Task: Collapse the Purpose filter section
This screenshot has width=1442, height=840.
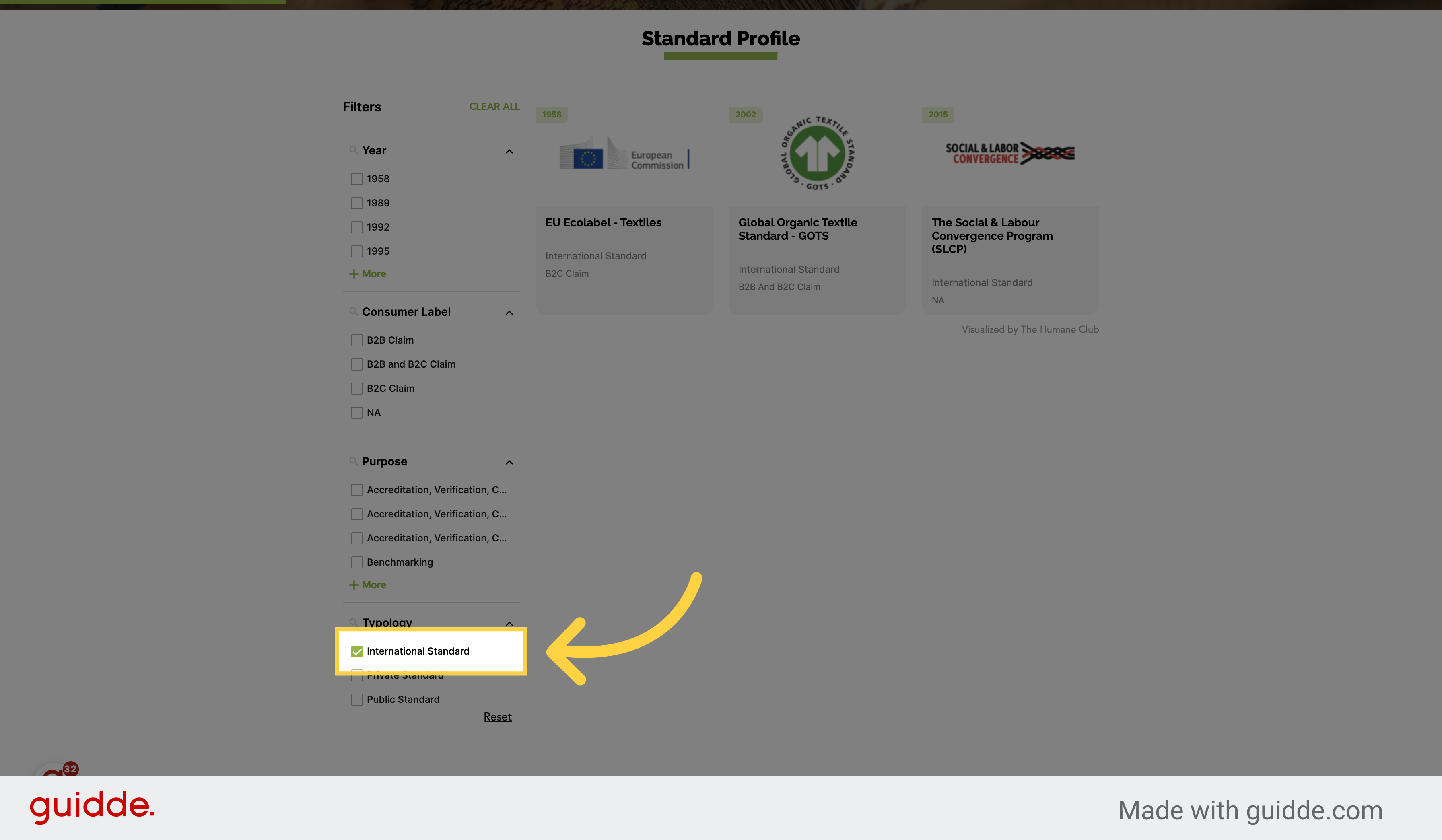Action: pyautogui.click(x=509, y=462)
